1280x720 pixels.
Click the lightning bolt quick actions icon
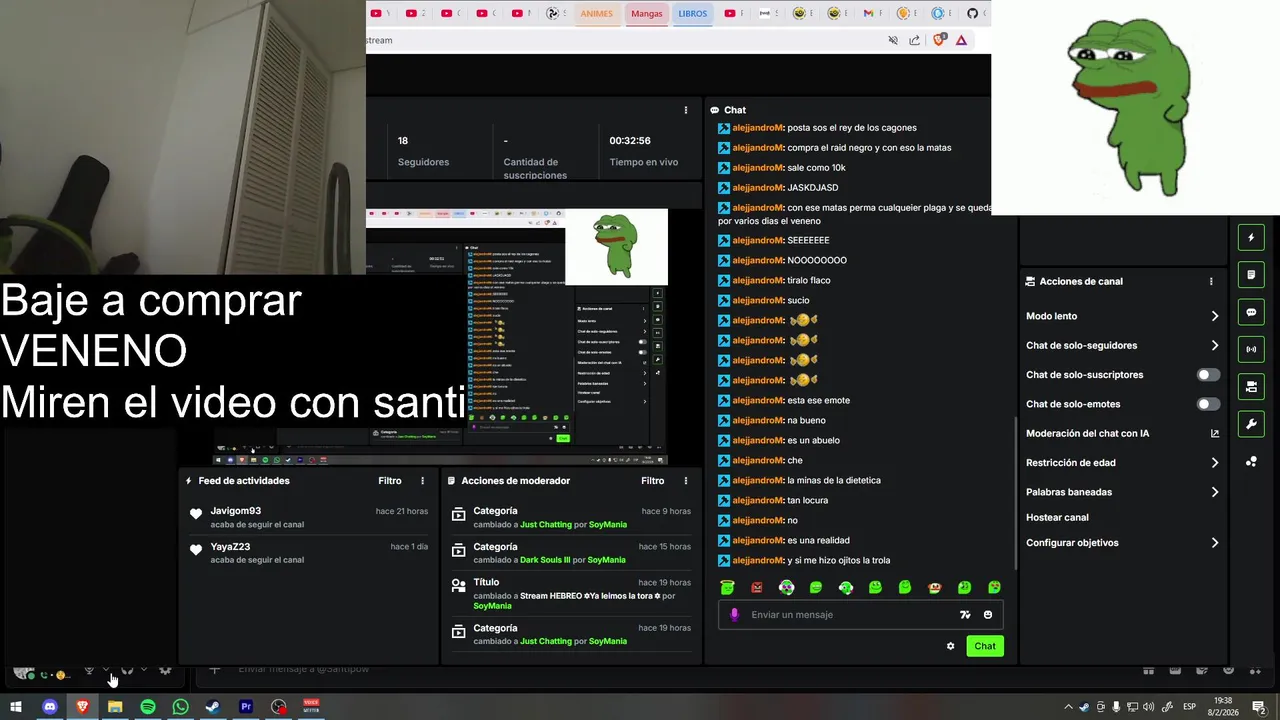pyautogui.click(x=1251, y=238)
